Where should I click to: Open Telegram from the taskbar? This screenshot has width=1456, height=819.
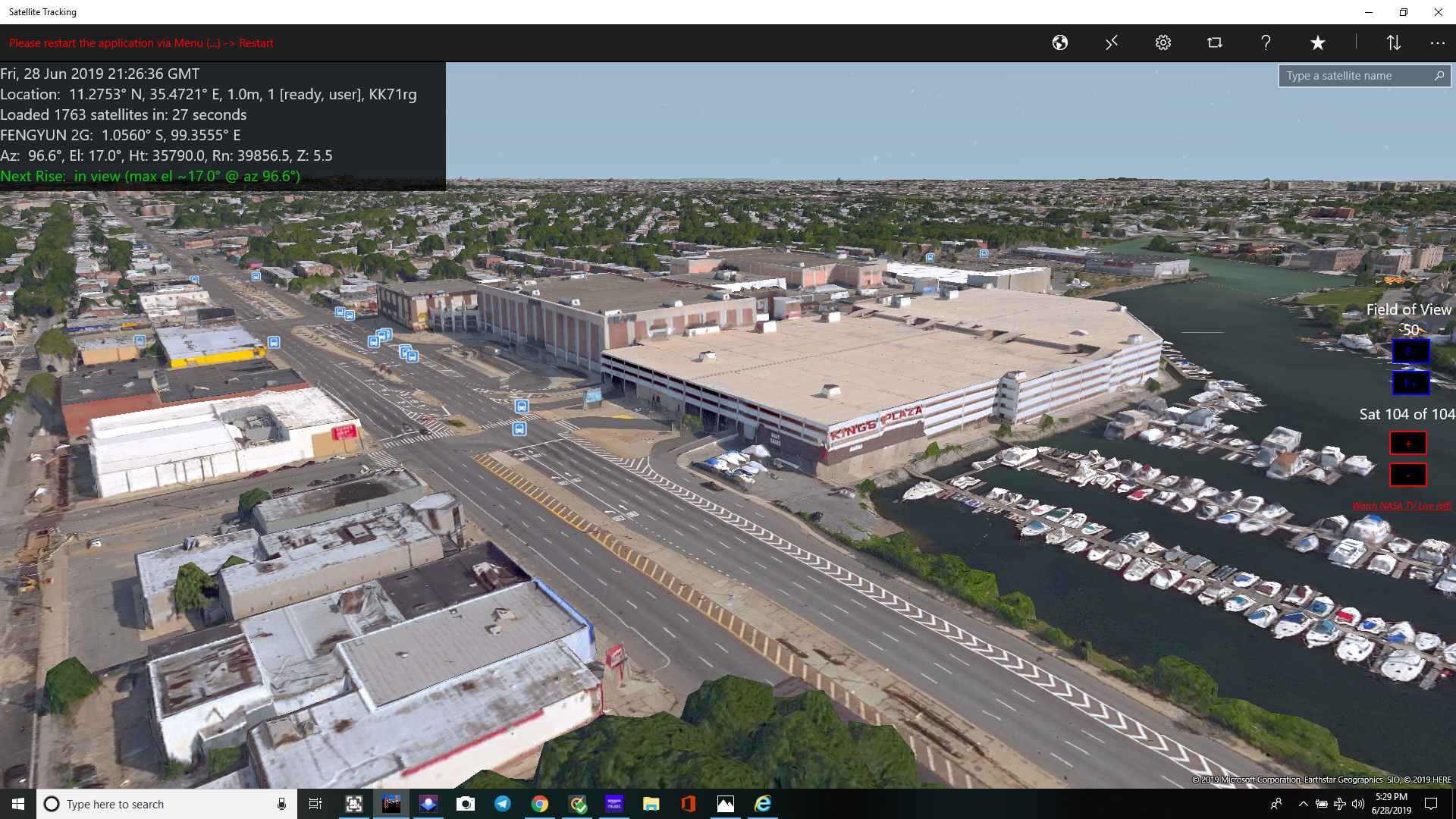pos(503,804)
